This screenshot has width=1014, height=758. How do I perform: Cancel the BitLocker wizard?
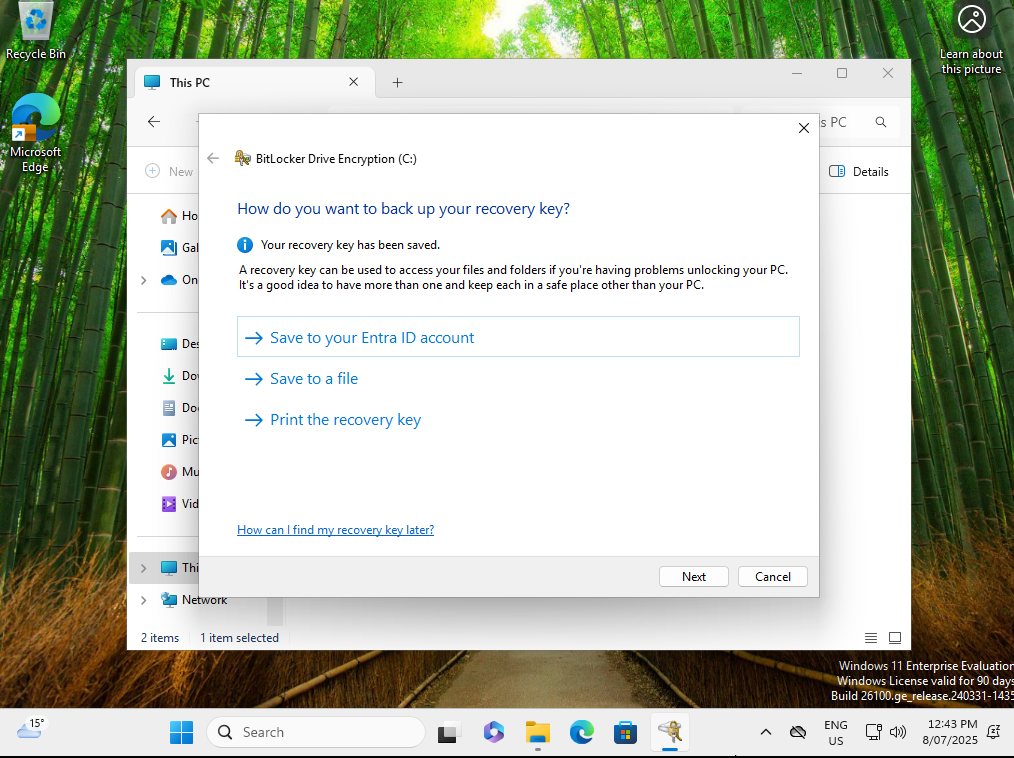(772, 577)
